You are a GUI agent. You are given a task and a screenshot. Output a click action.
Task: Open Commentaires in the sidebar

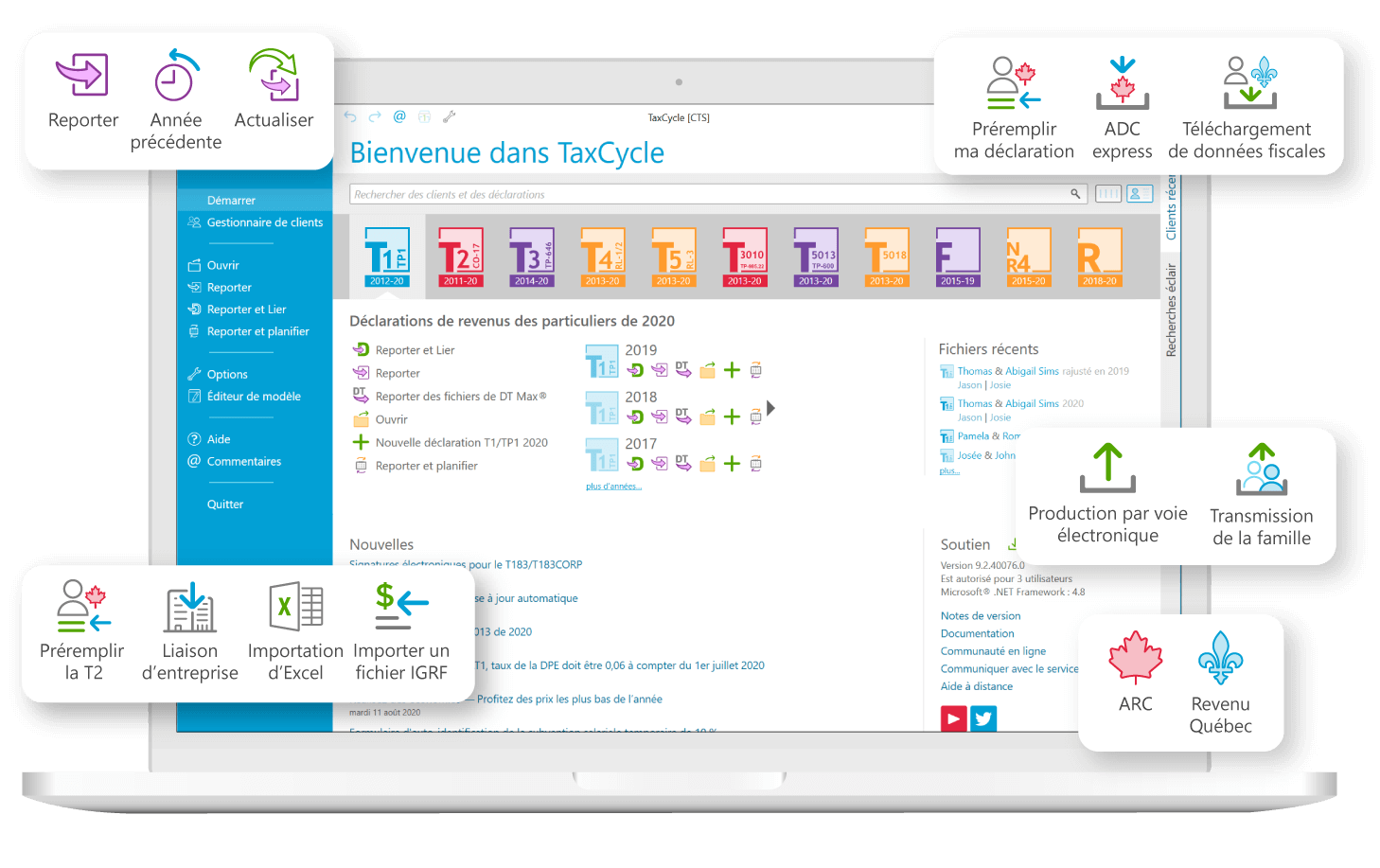pos(234,462)
